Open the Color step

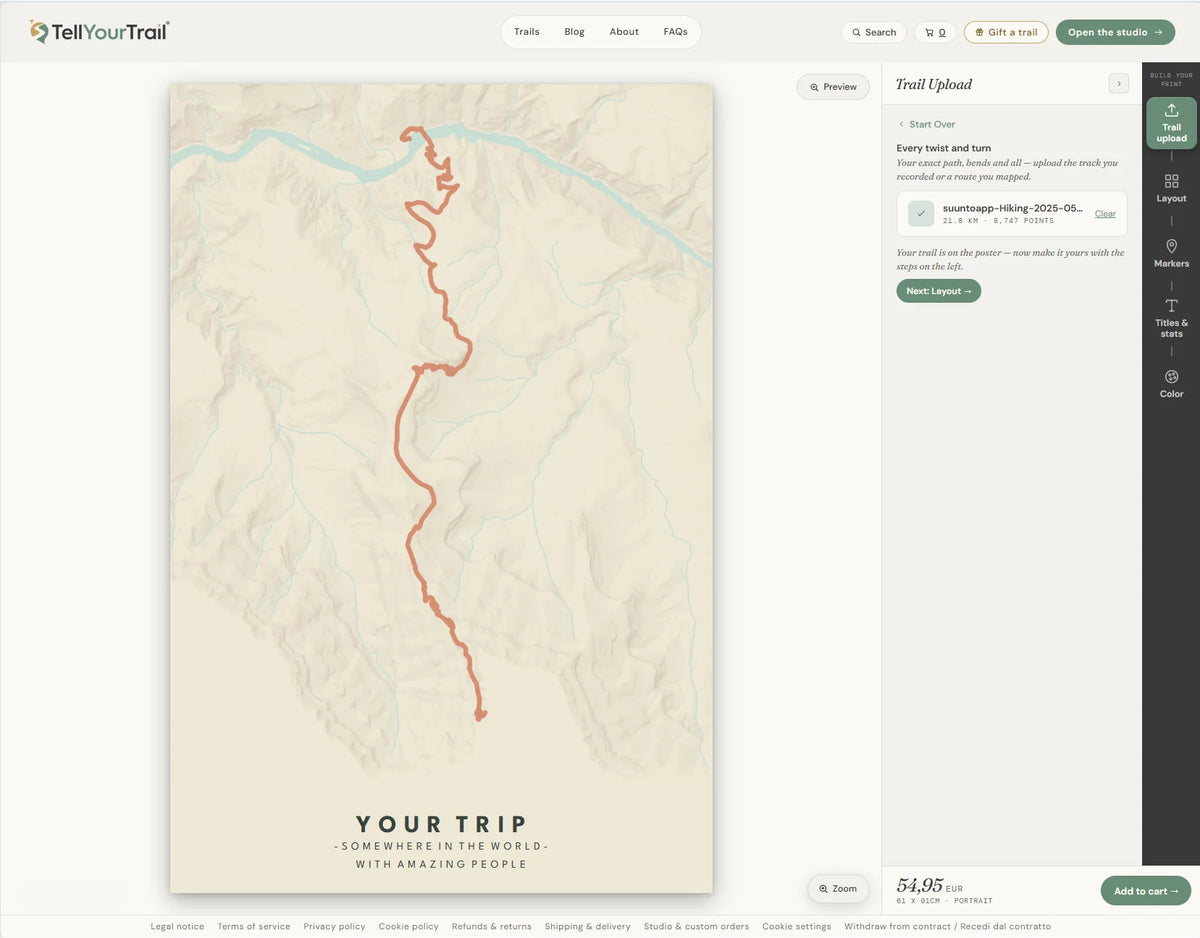(x=1171, y=383)
